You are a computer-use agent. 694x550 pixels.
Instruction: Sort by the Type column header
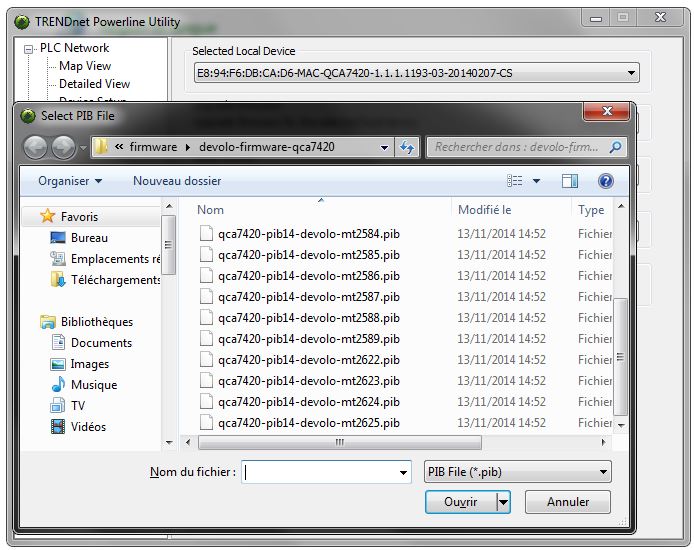[592, 210]
